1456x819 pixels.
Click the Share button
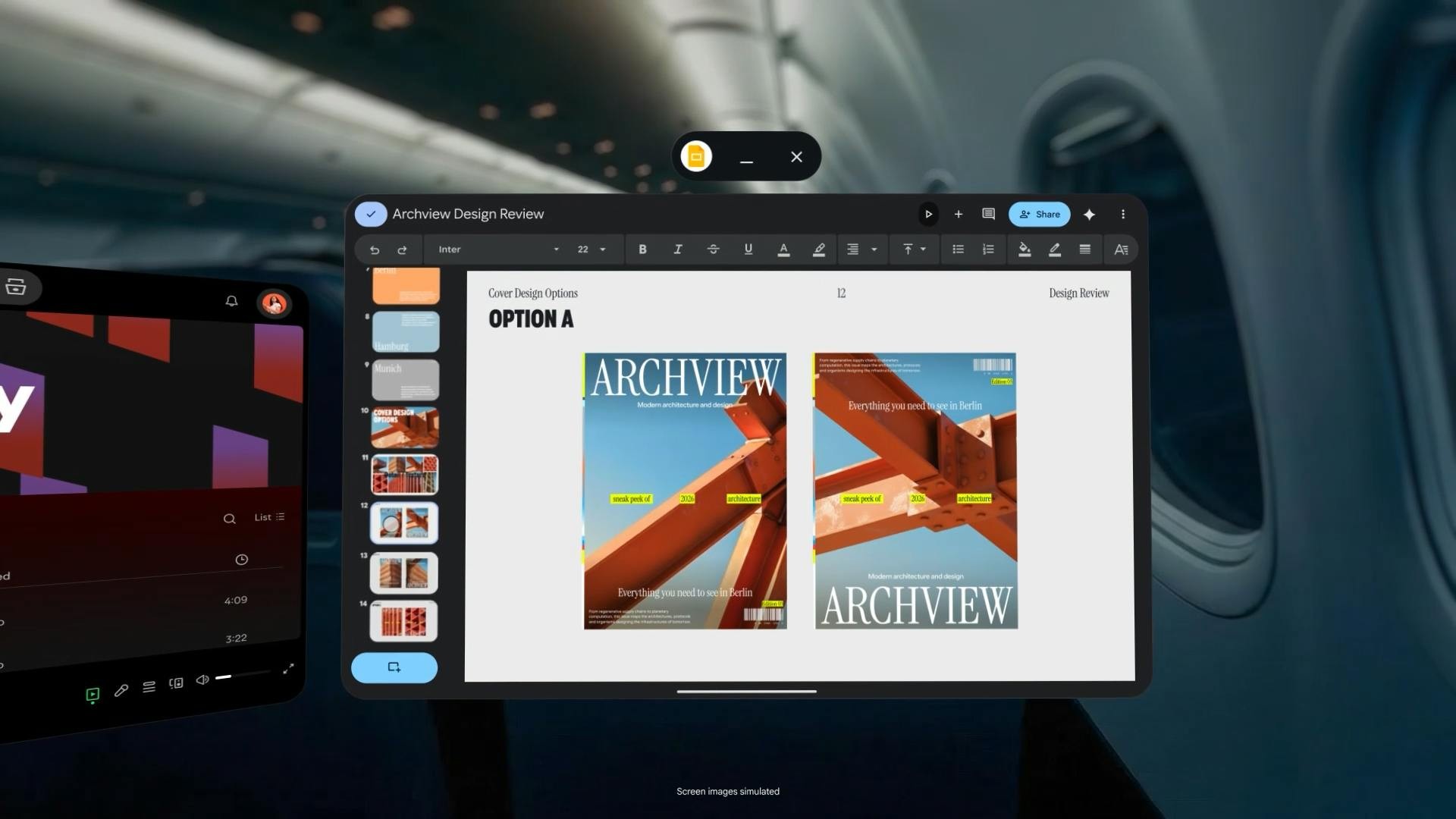(x=1040, y=215)
